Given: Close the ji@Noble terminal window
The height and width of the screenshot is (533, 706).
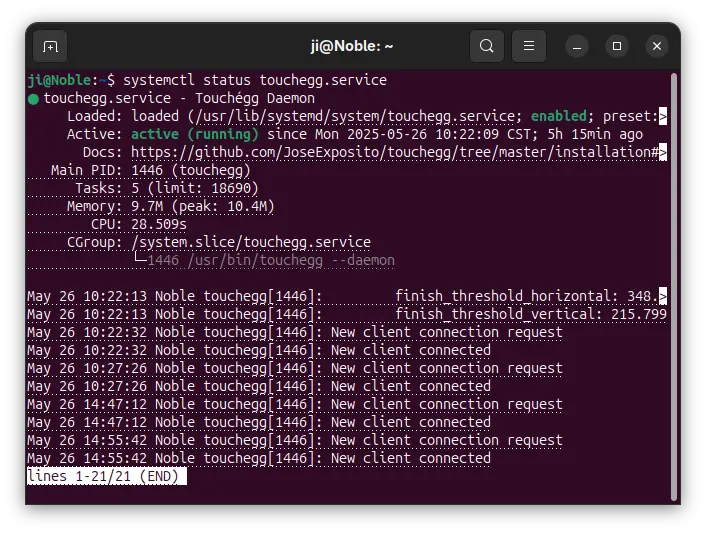Looking at the screenshot, I should [x=657, y=46].
